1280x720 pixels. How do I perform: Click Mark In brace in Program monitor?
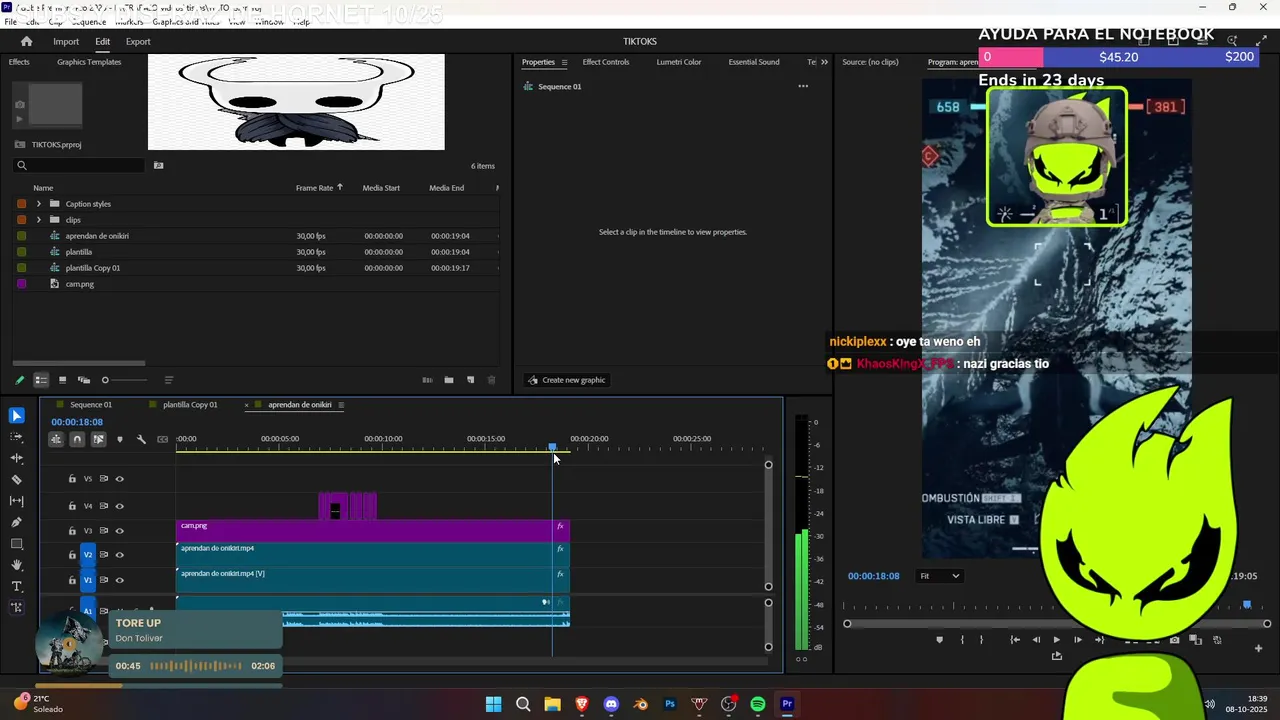point(962,640)
